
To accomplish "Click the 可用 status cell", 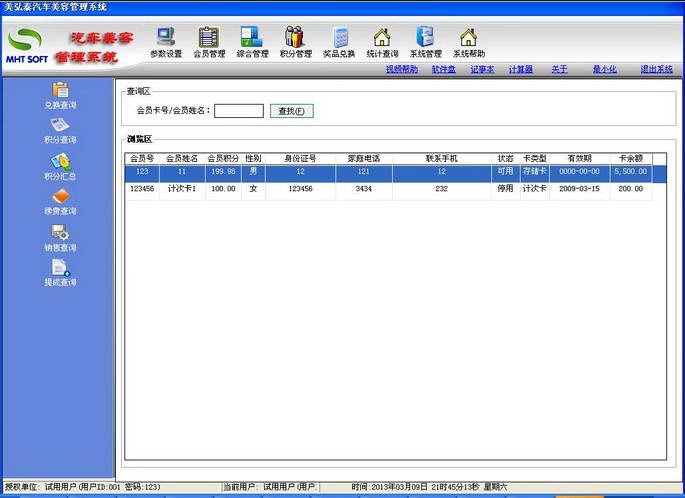I will (x=505, y=172).
